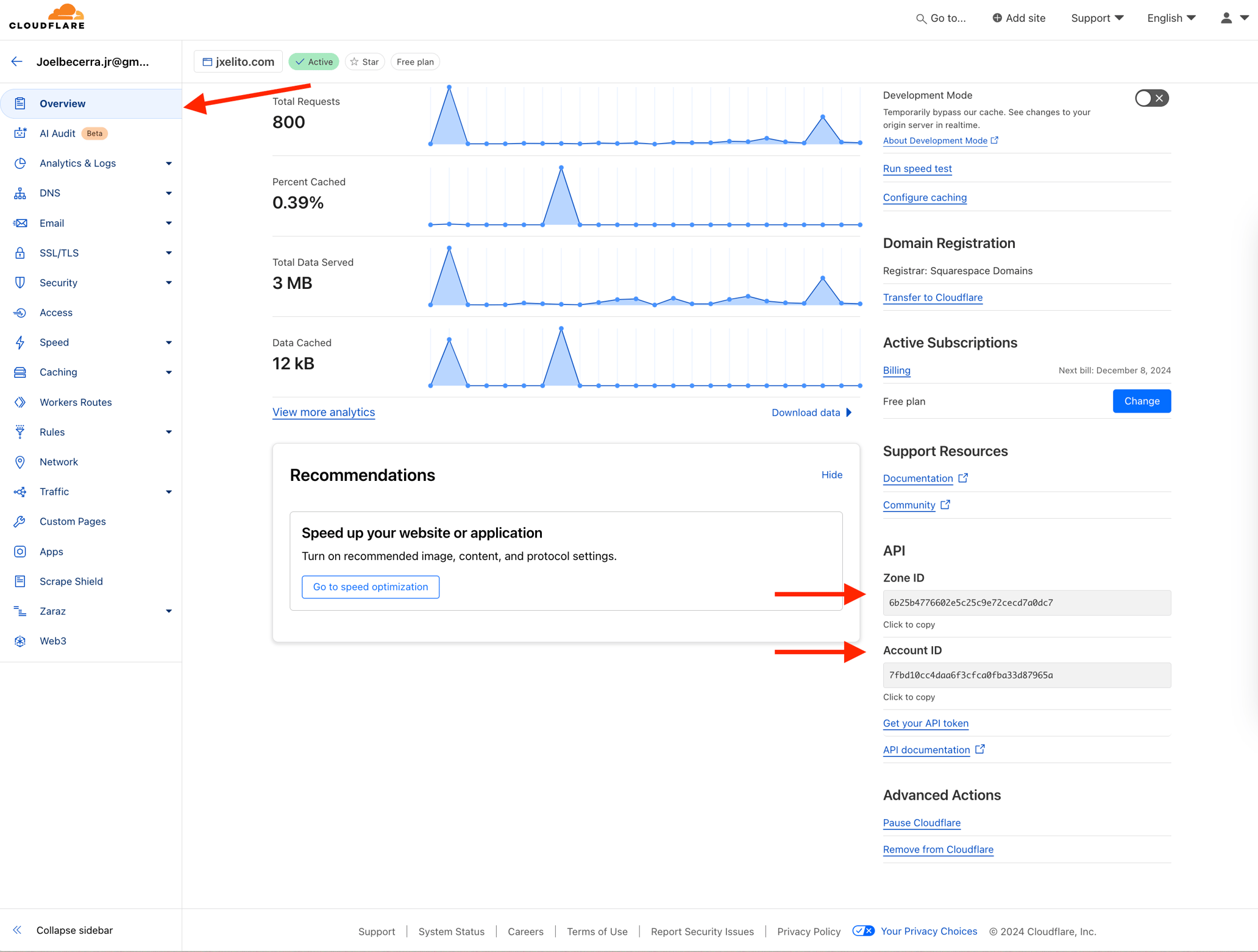Click the Web3 sidebar icon

20,641
